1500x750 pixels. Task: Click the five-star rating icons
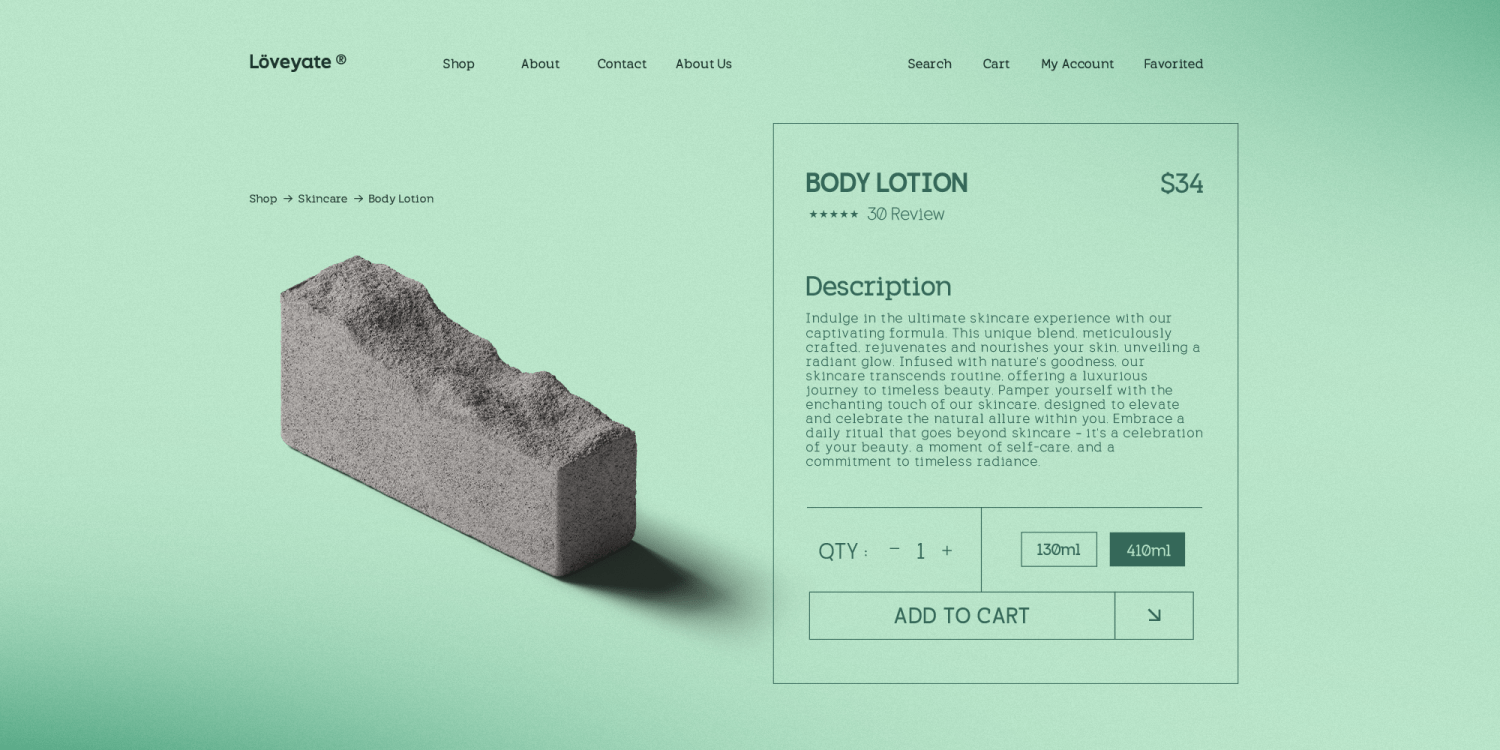(833, 214)
